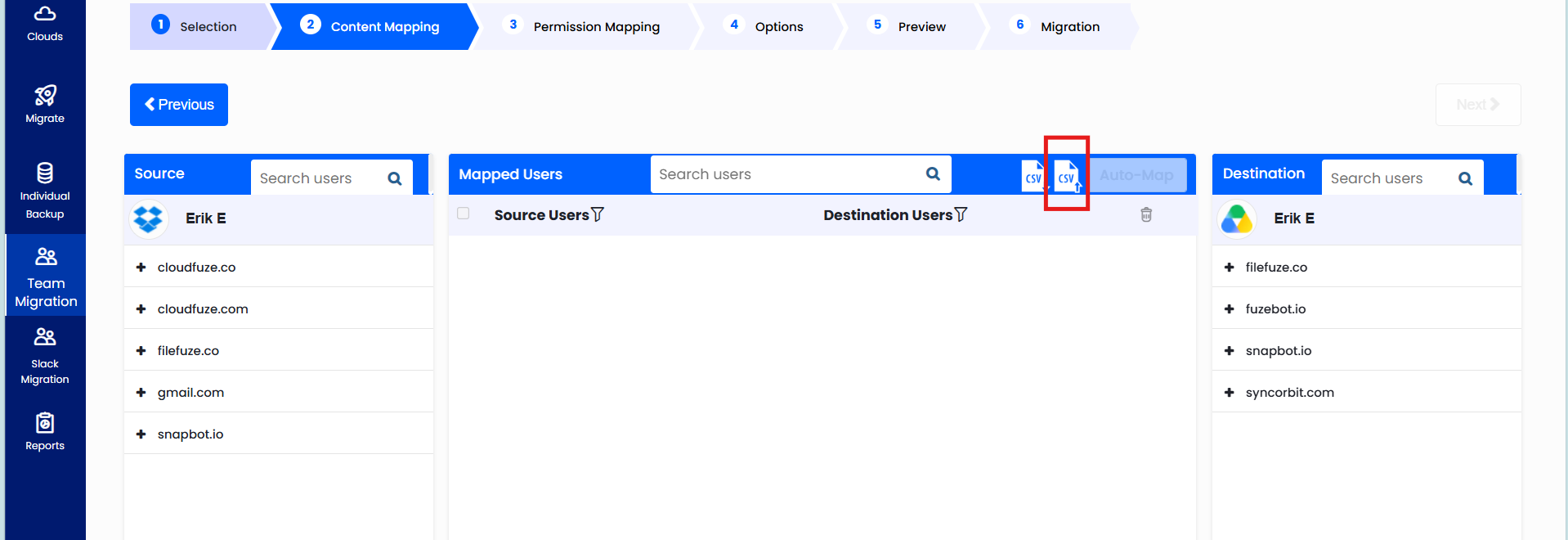Screen dimensions: 1568x540
Task: Open Reports in sidebar
Action: 45,433
